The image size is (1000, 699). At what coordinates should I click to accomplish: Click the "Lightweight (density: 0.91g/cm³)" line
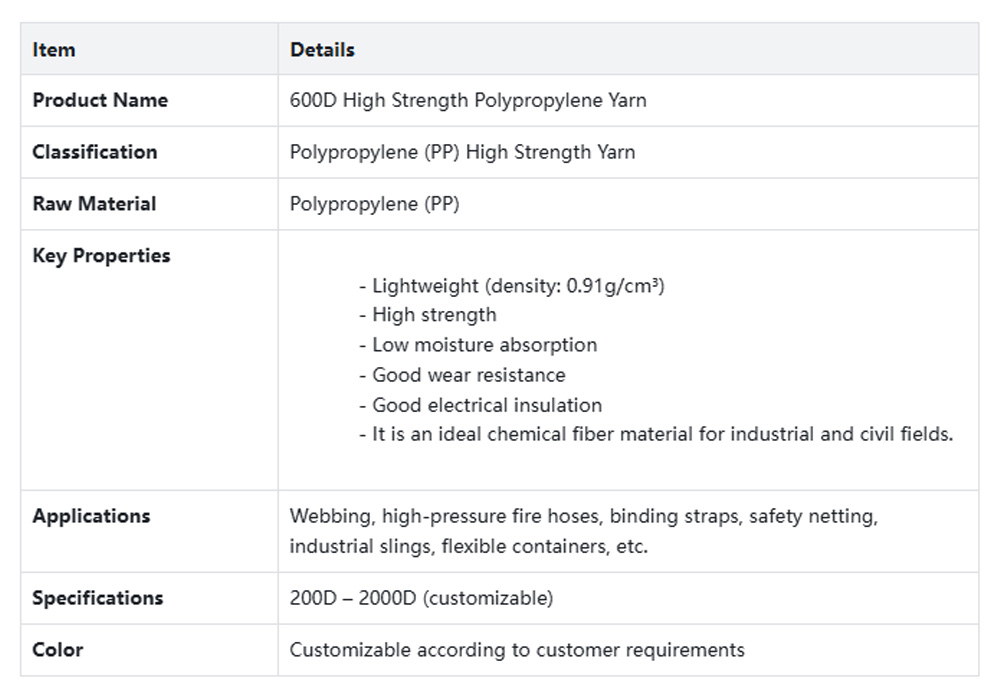pyautogui.click(x=512, y=286)
